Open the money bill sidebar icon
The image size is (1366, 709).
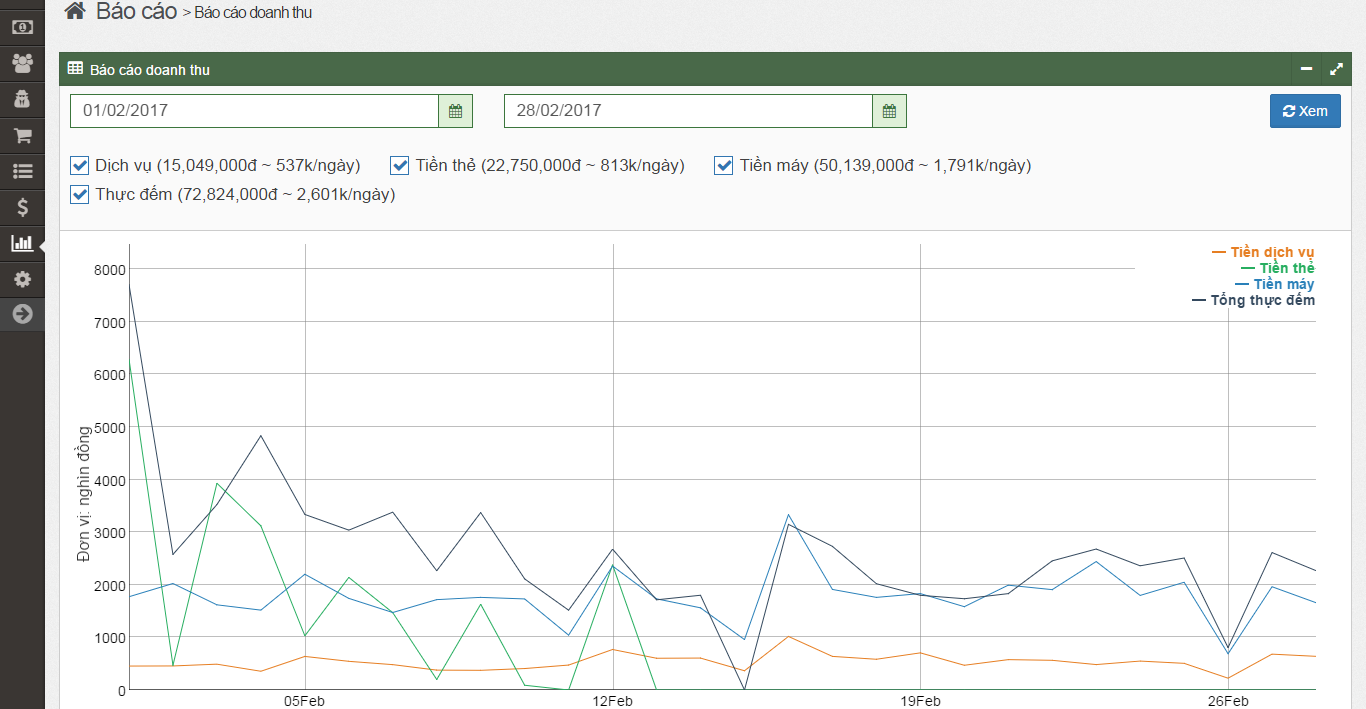[22, 27]
